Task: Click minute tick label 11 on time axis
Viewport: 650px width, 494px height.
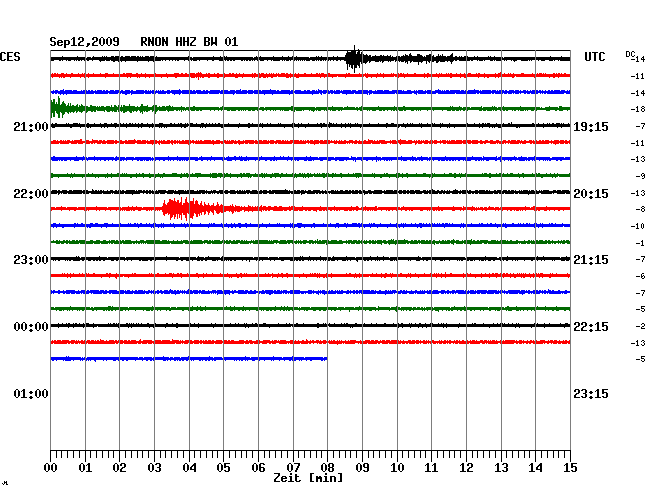Action: point(431,468)
